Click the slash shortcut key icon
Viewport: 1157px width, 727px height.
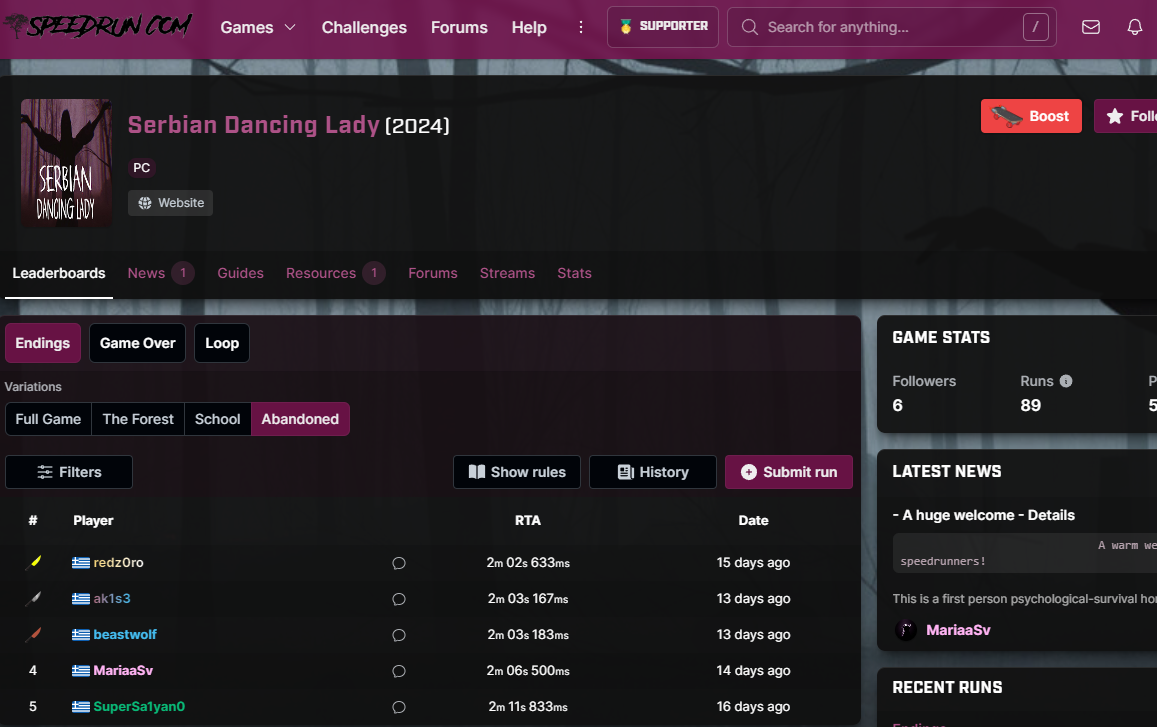[1035, 27]
